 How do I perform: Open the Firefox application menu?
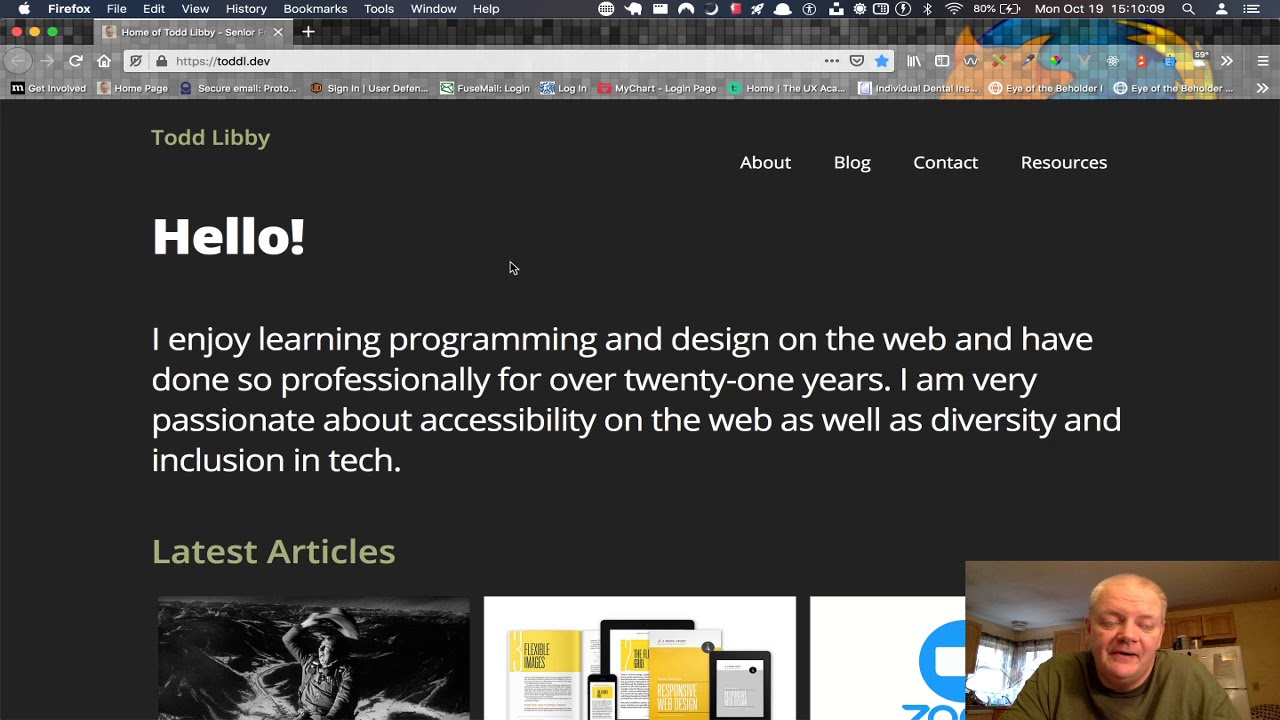(x=69, y=9)
